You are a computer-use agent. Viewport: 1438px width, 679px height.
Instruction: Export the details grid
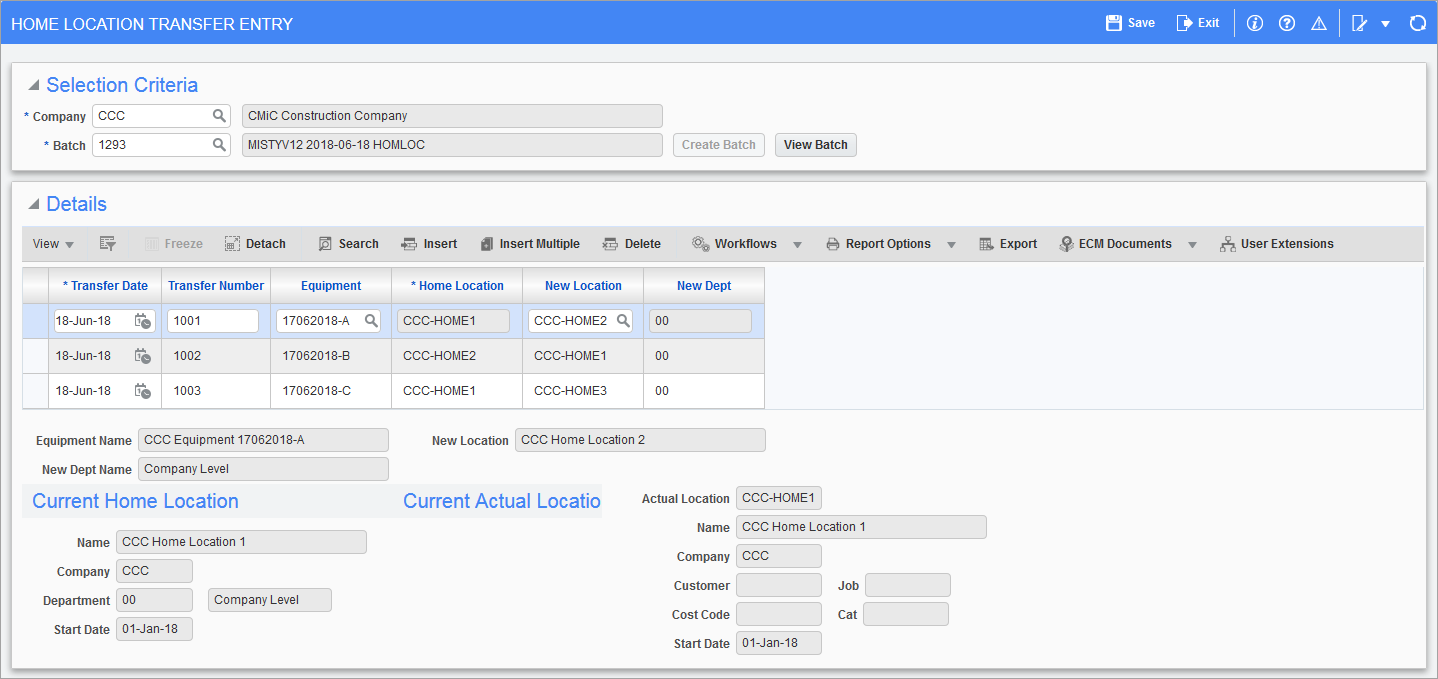point(1007,243)
